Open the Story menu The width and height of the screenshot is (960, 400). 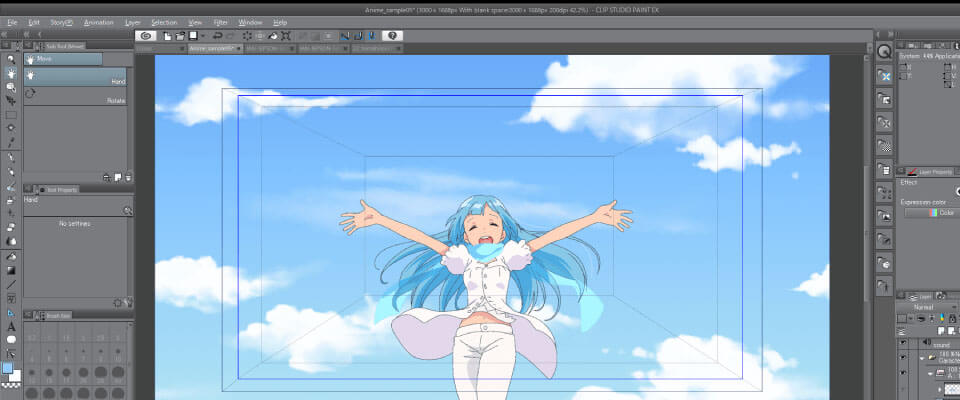(x=62, y=23)
